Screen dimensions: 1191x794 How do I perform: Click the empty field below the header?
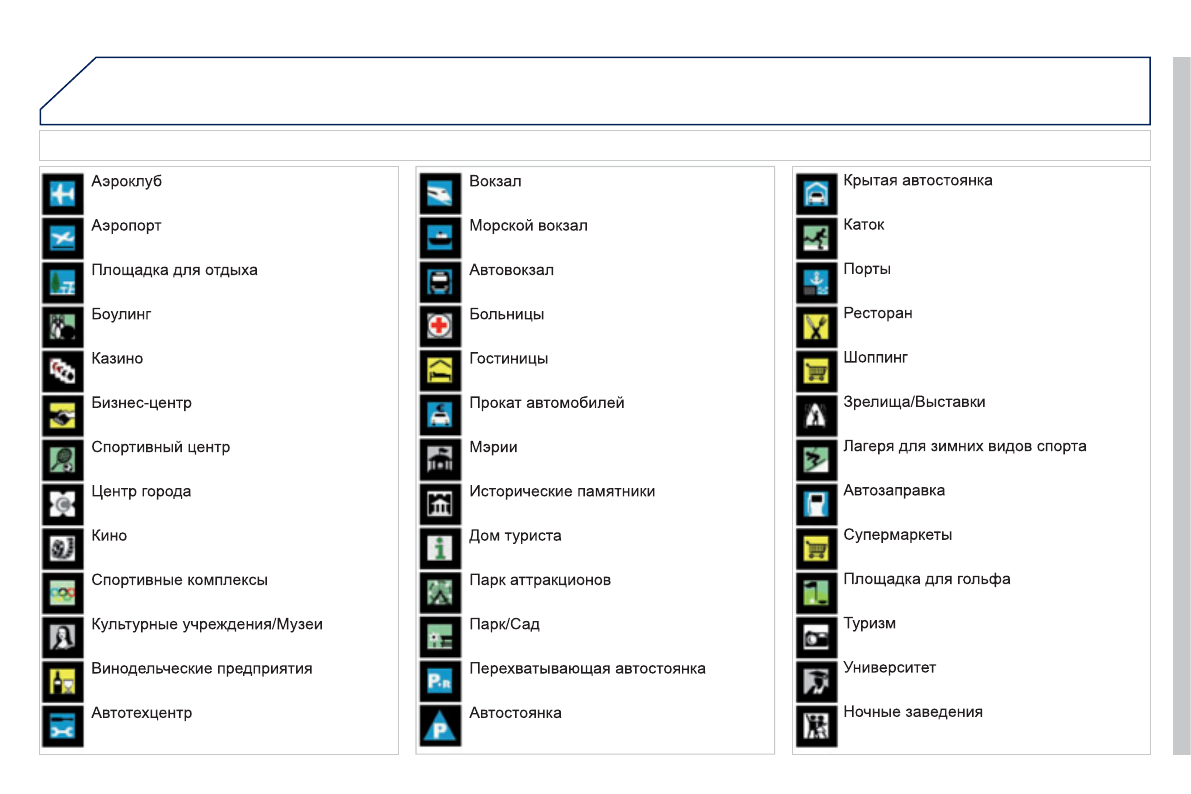(594, 146)
